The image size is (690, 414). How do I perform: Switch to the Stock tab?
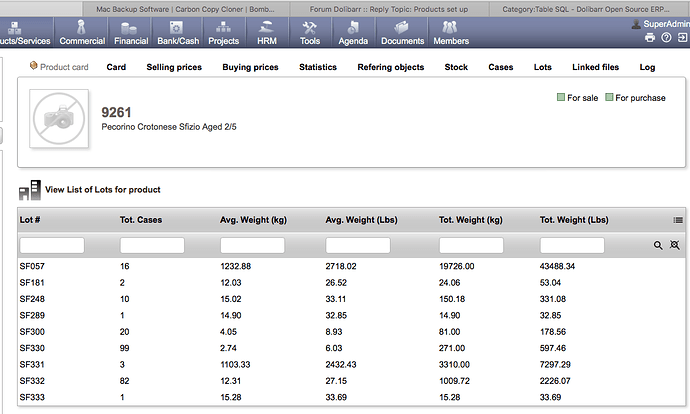(x=456, y=67)
